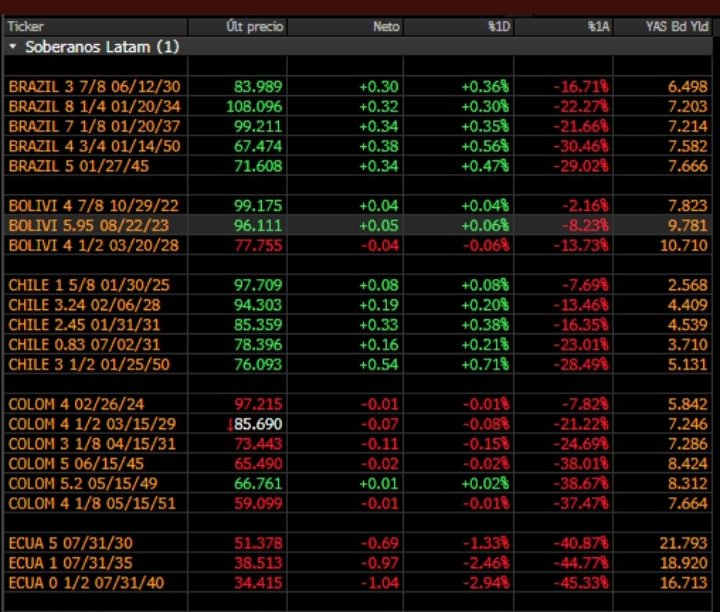The image size is (720, 612).
Task: Select the COLOM 4 1/2 03/15/29 ticker
Action: [92, 424]
